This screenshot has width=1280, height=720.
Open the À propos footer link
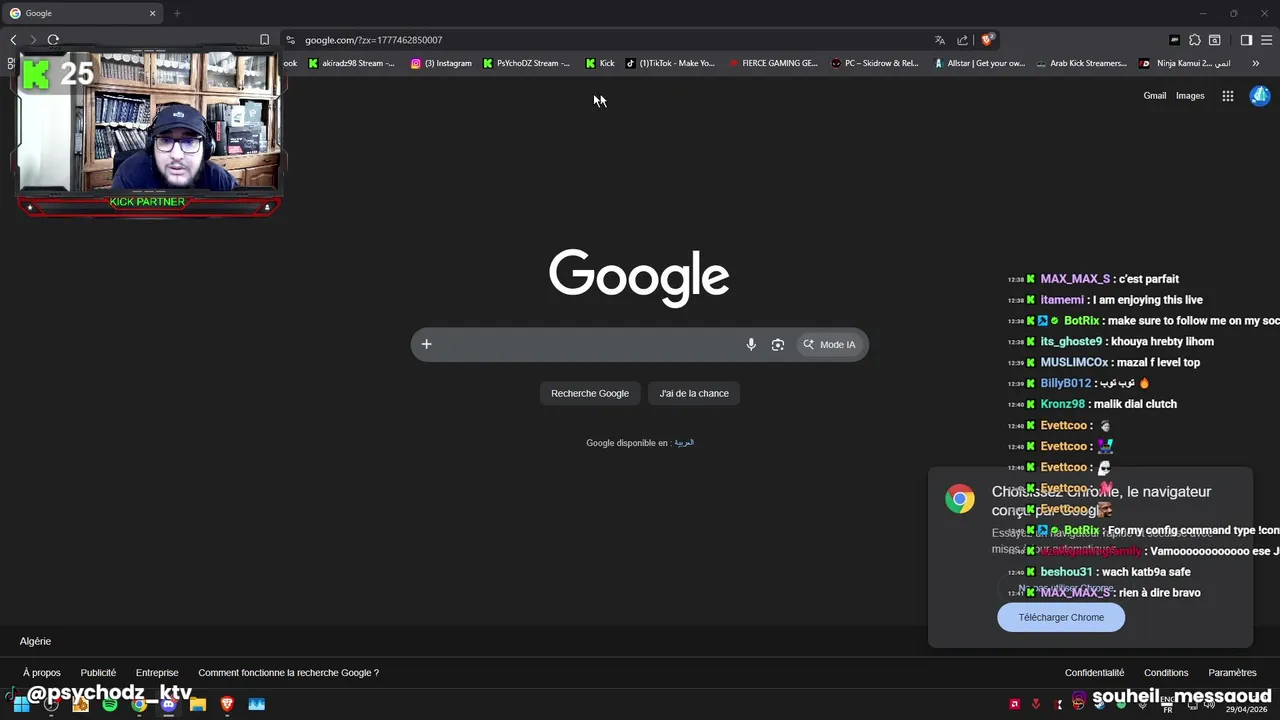point(42,673)
